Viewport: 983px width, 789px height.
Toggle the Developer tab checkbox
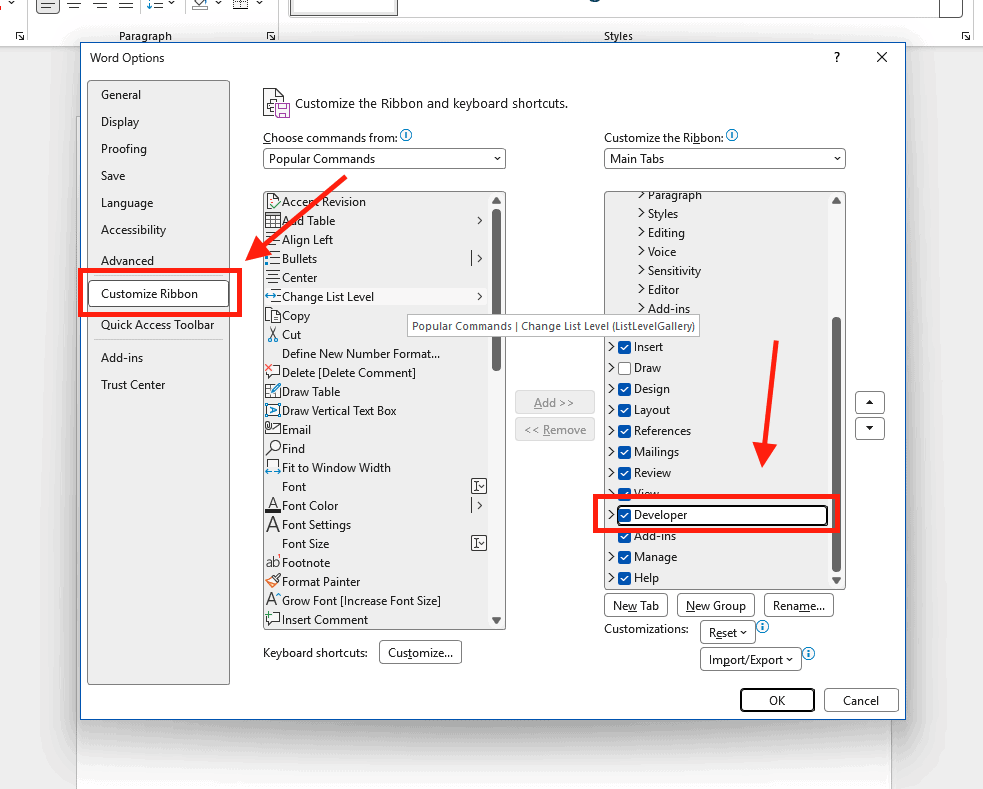[x=624, y=515]
